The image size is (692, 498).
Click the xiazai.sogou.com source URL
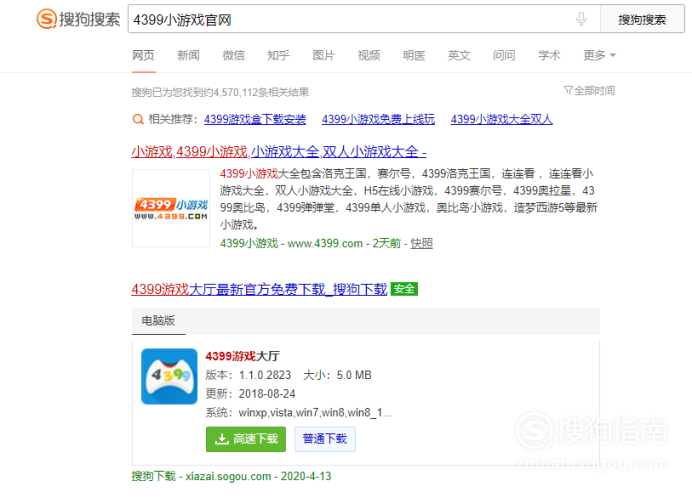coord(228,476)
